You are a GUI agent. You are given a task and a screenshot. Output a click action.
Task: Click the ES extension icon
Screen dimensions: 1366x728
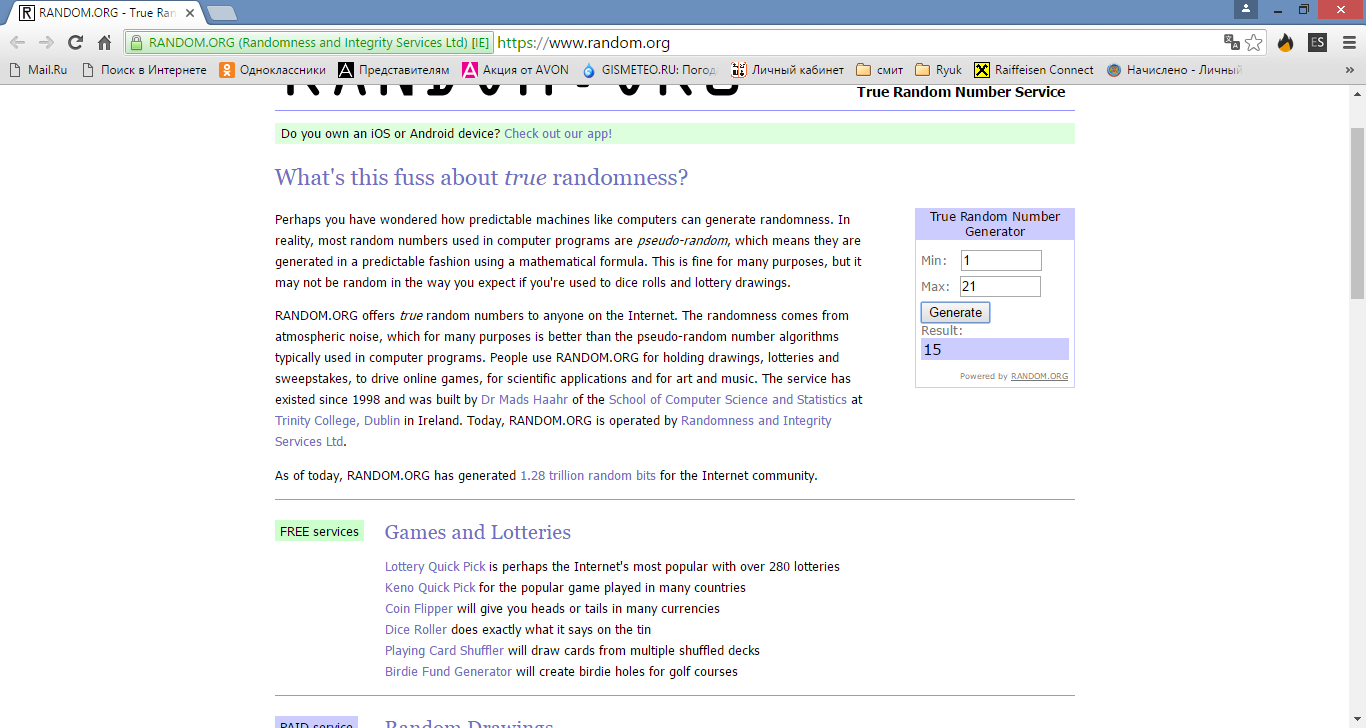(x=1318, y=43)
